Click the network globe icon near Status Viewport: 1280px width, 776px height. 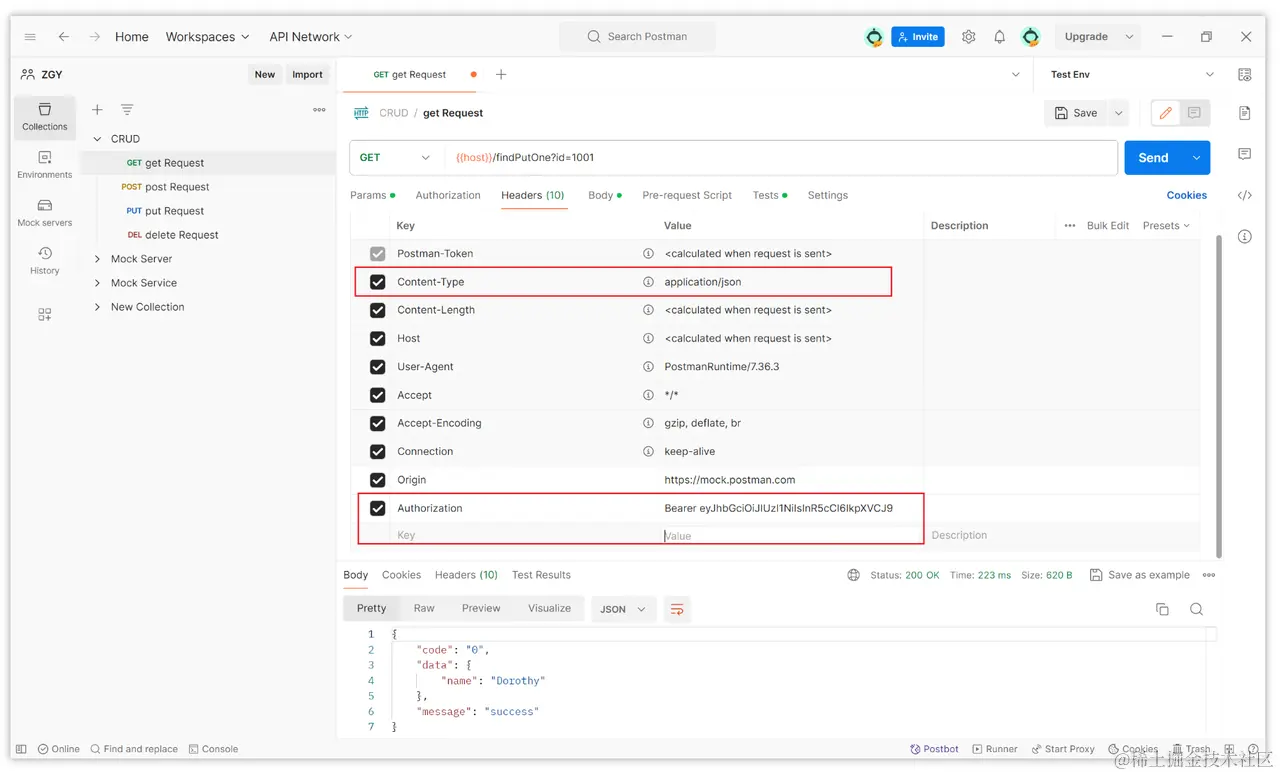[x=853, y=575]
